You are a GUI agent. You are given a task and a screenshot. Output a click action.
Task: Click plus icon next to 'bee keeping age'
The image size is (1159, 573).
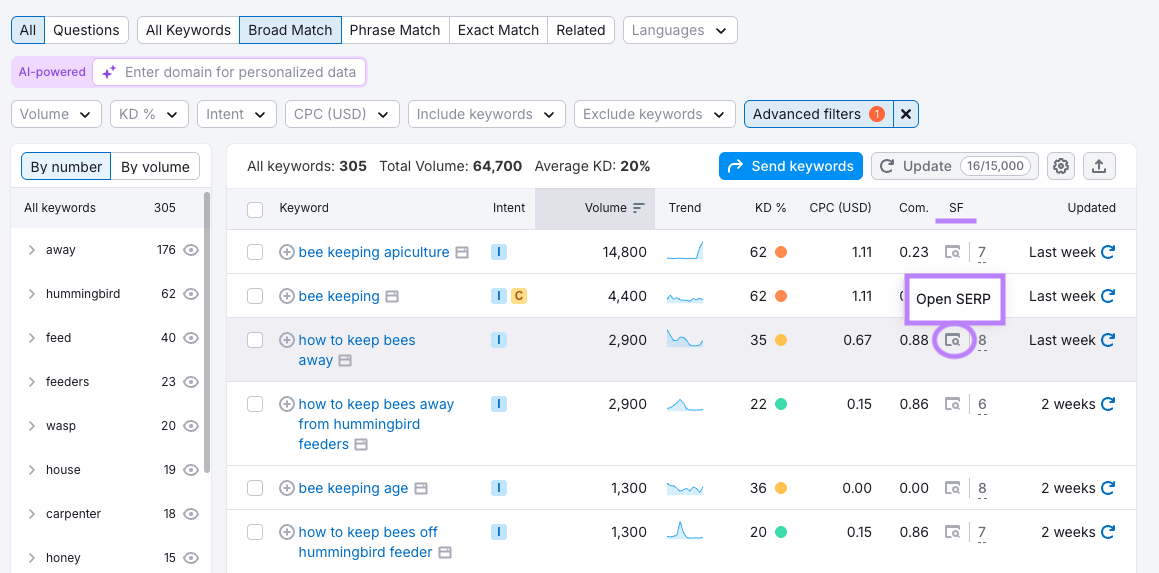pos(287,489)
